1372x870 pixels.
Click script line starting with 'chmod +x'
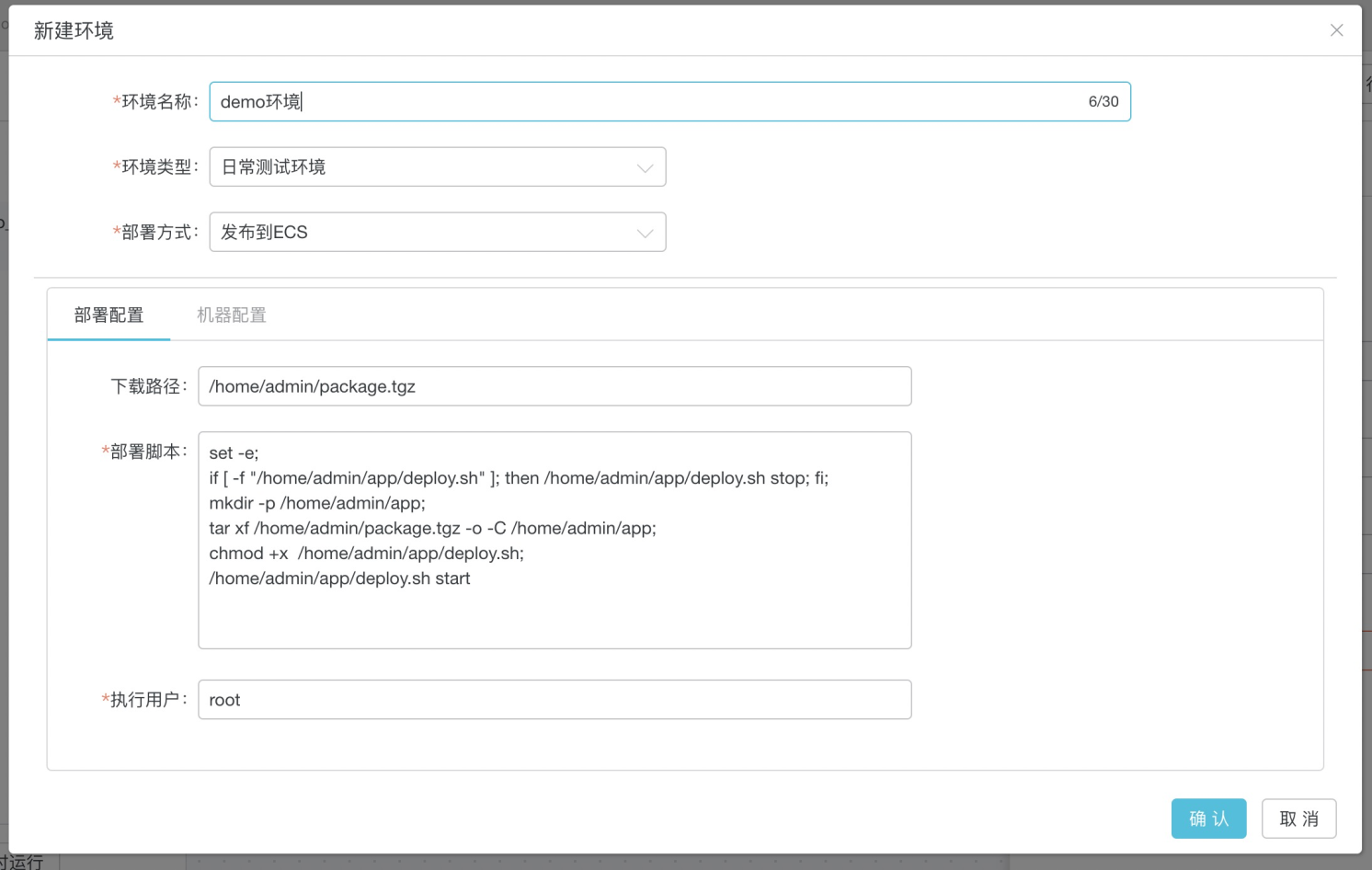coord(366,553)
